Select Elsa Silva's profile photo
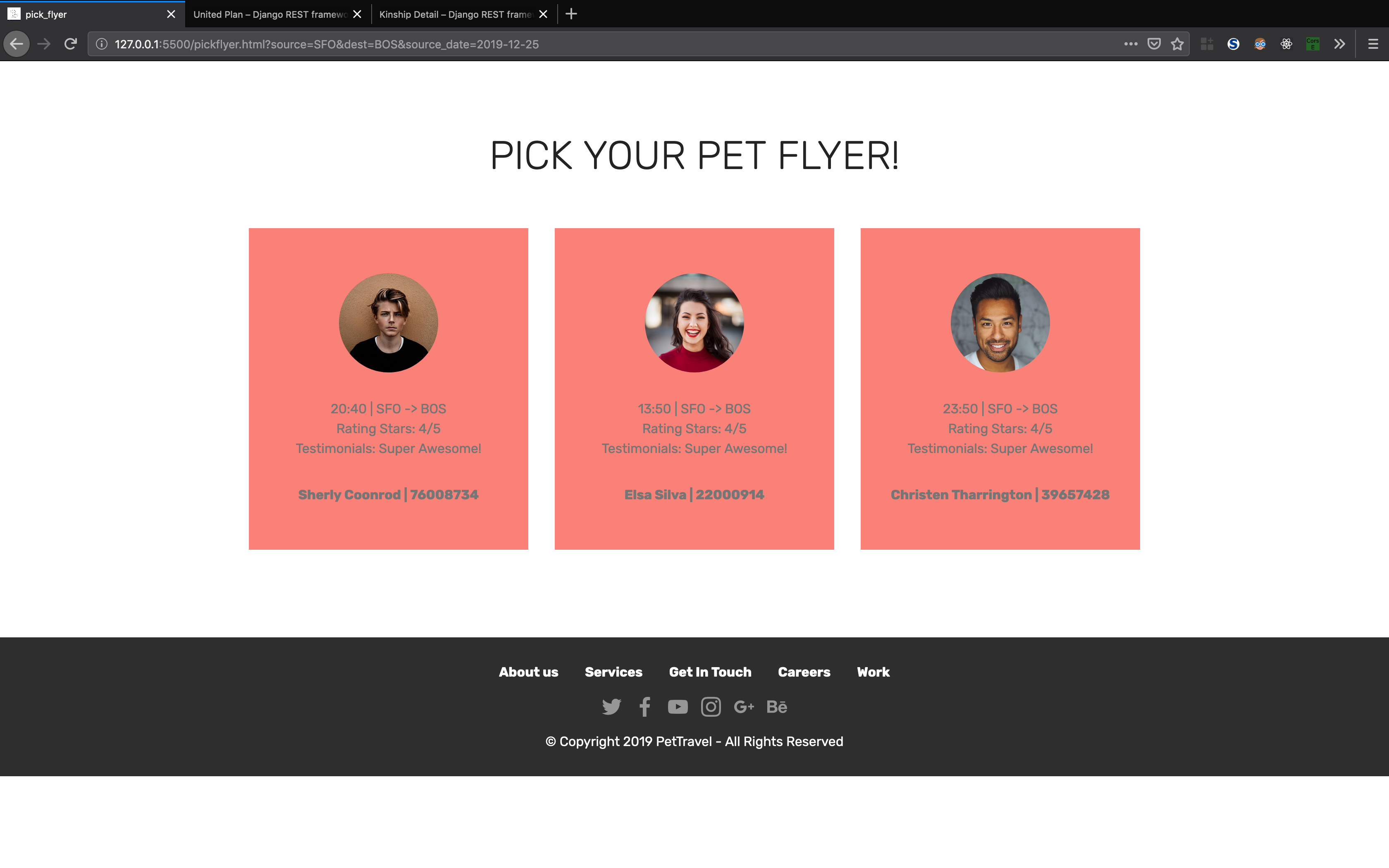Image resolution: width=1389 pixels, height=868 pixels. 694,323
